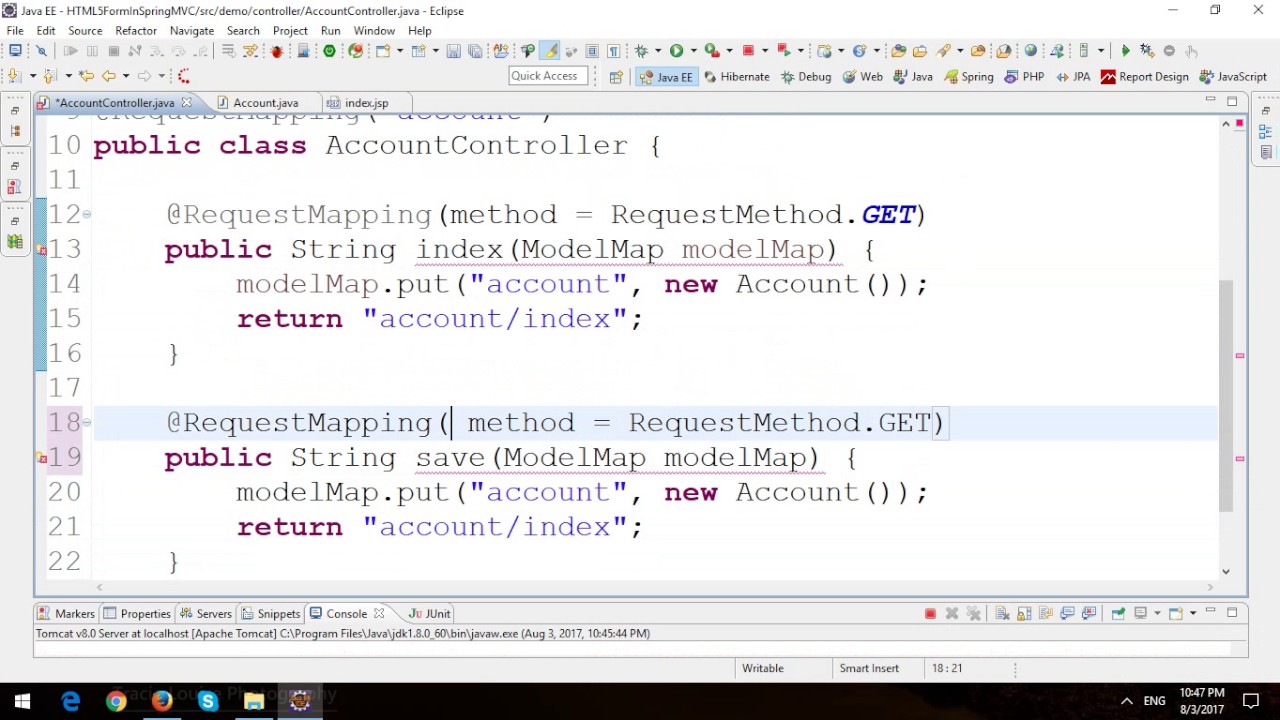Switch to JavaScript perspective

click(1233, 76)
